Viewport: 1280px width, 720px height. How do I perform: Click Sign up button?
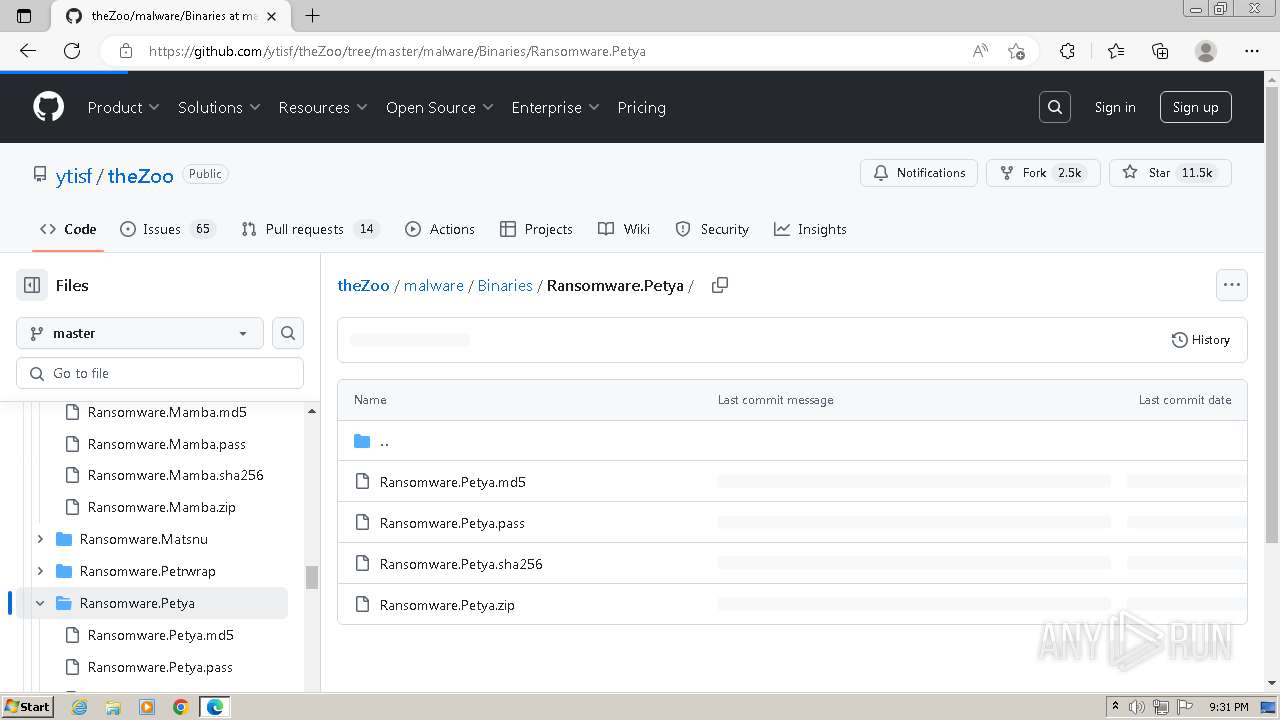coord(1196,107)
